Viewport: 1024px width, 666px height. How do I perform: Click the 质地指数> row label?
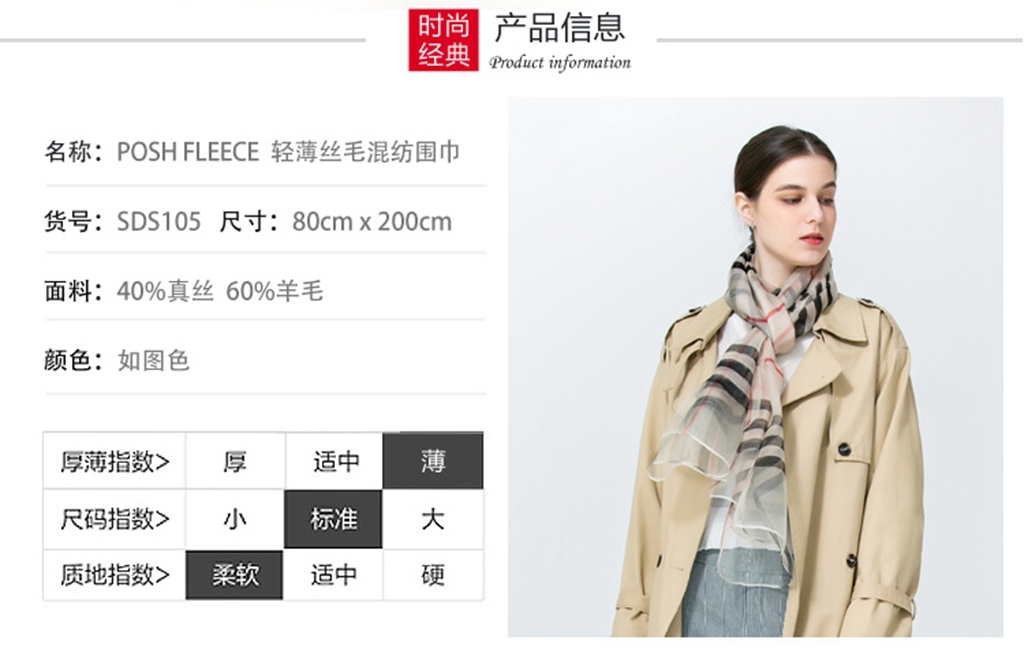[x=114, y=575]
